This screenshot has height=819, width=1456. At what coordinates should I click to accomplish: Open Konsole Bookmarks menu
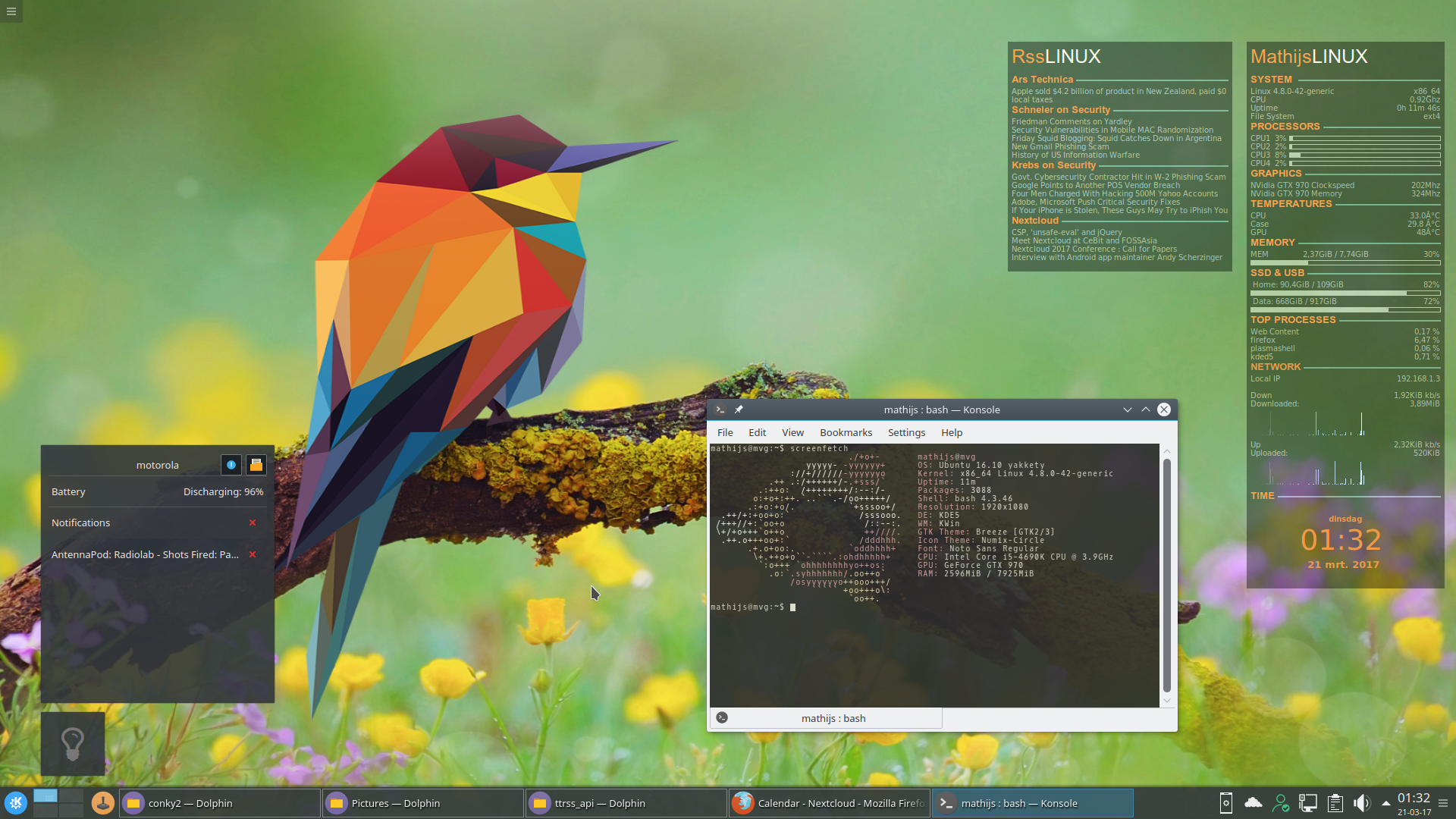click(x=846, y=432)
